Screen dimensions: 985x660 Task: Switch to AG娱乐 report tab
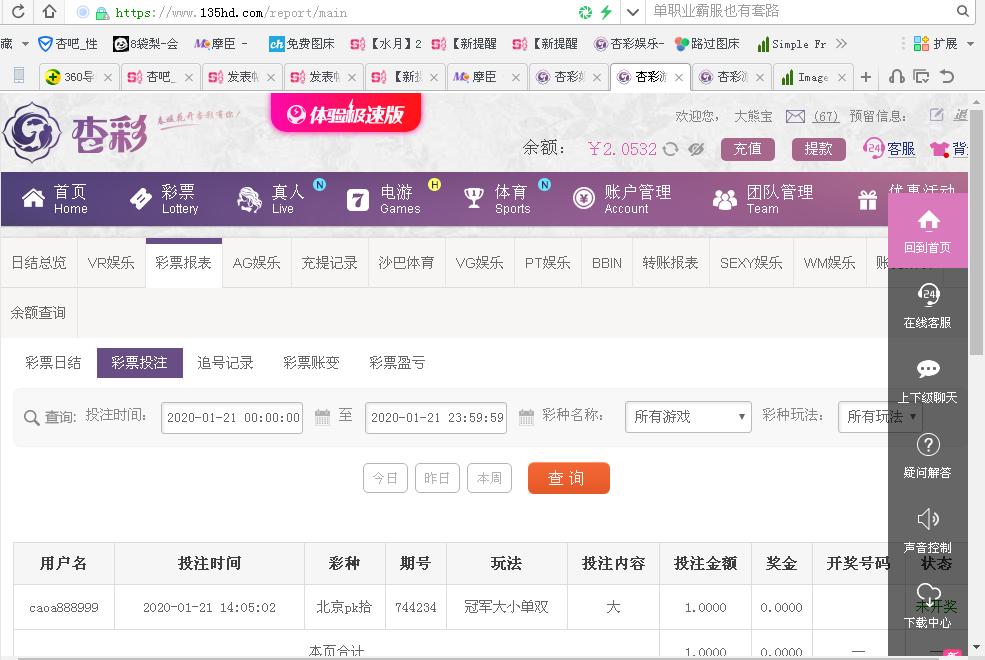(256, 262)
